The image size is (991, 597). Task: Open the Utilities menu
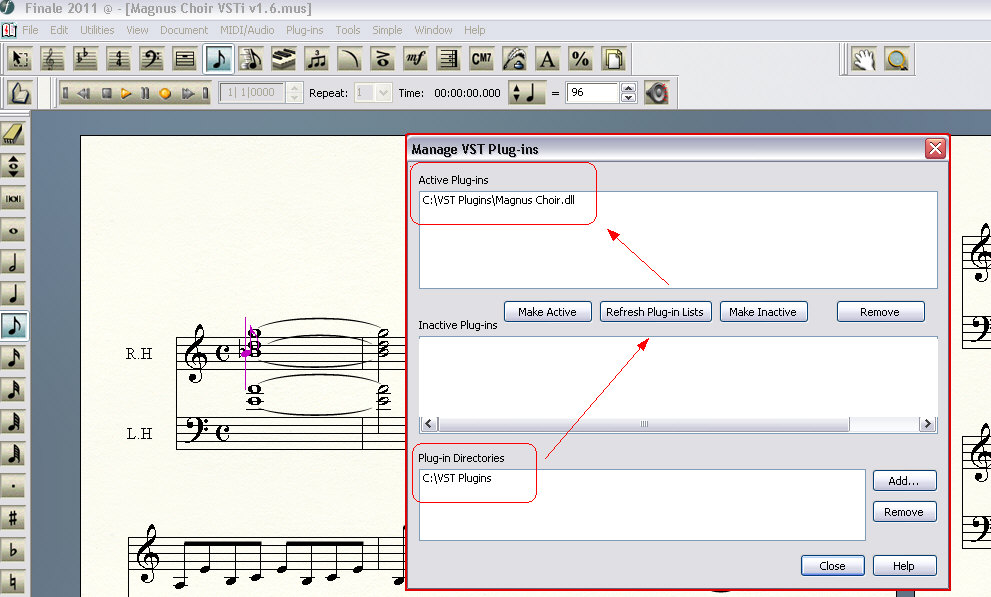(97, 30)
